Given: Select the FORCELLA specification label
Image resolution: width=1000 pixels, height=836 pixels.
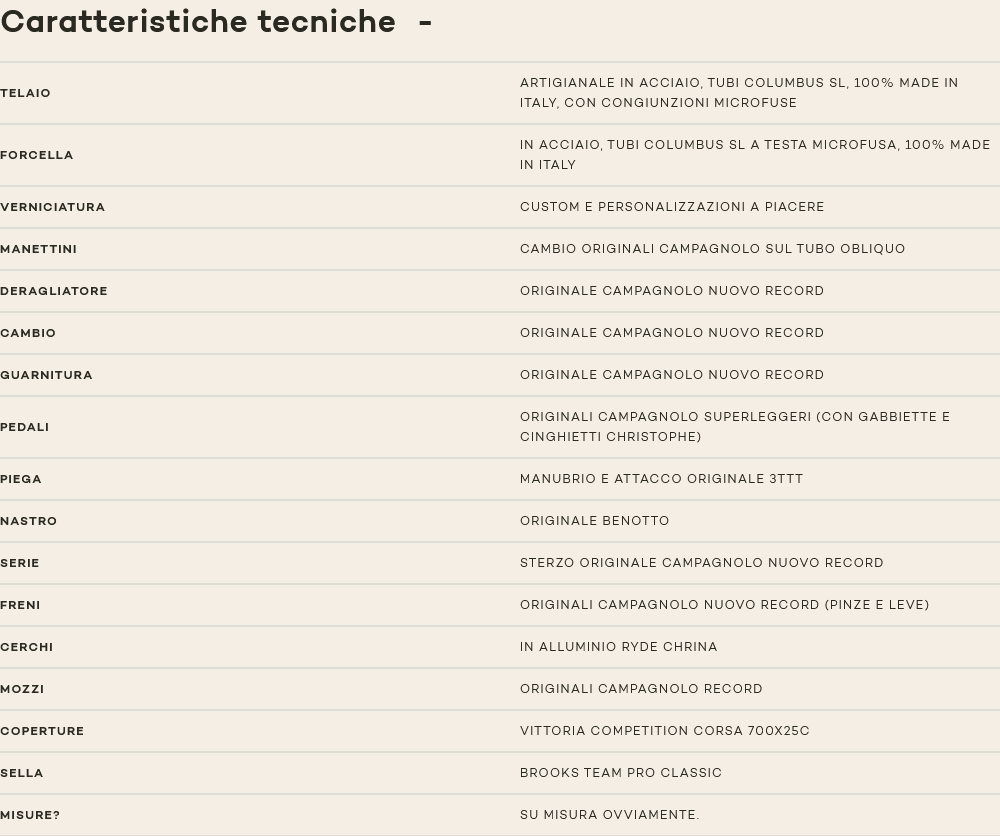Looking at the screenshot, I should click(37, 155).
